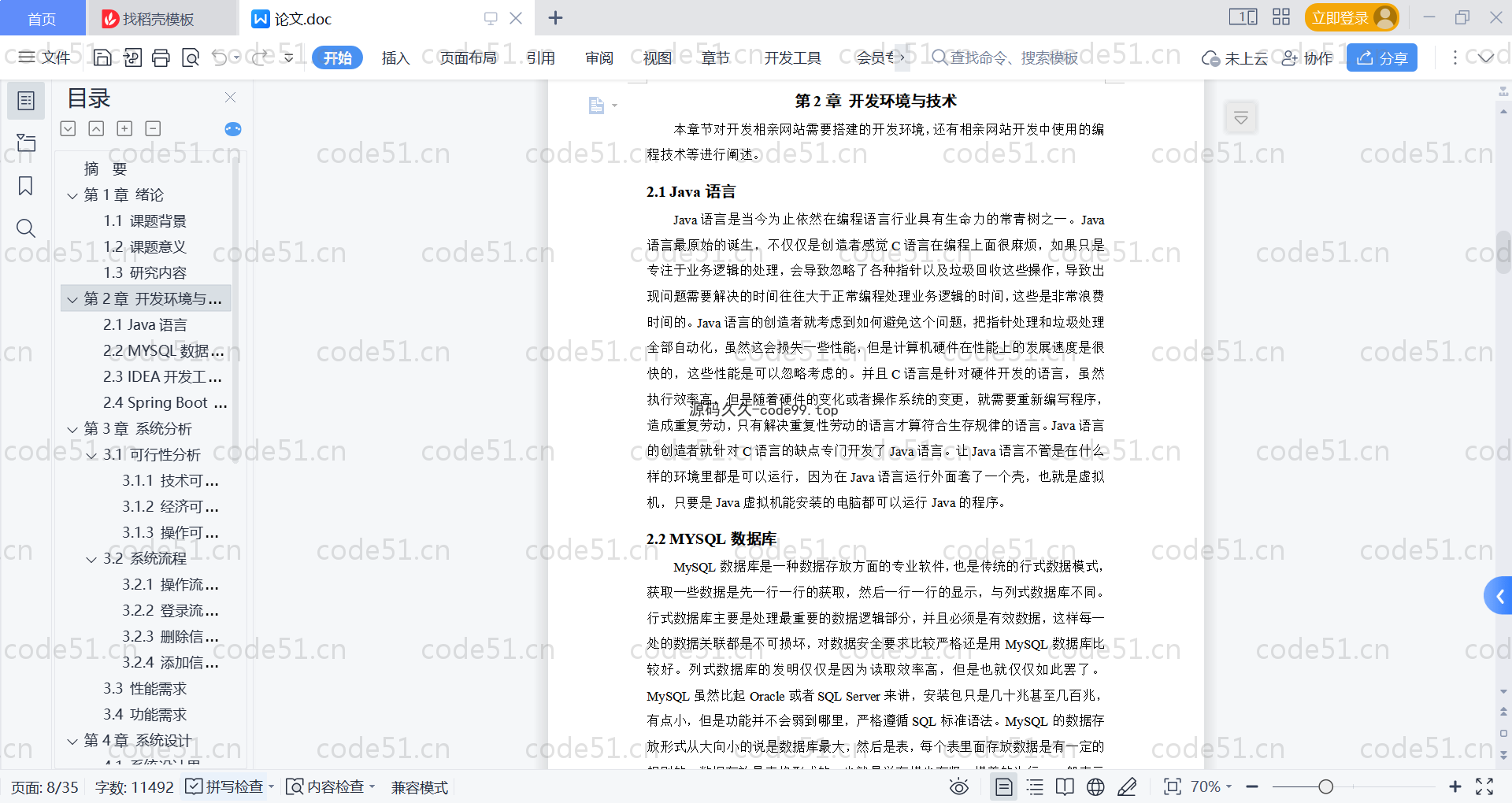Click the document page icon beside the chapter title
Screen dimensions: 1512x803
[x=597, y=105]
